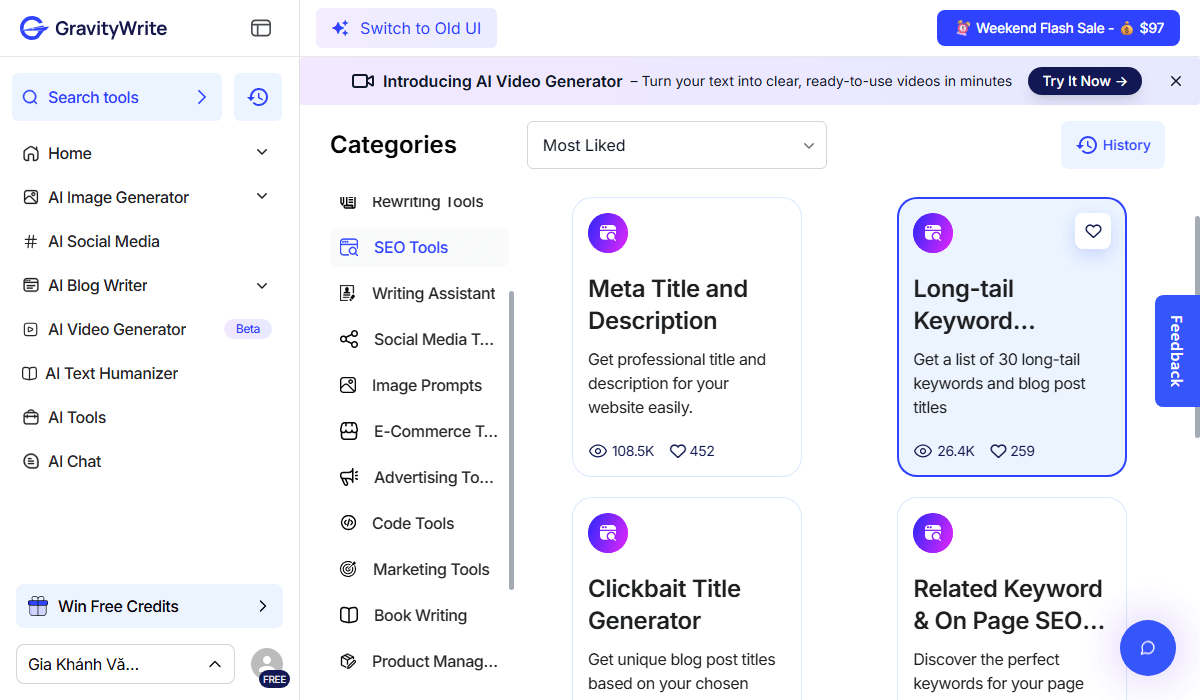Click the GravityWrite logo

(94, 28)
